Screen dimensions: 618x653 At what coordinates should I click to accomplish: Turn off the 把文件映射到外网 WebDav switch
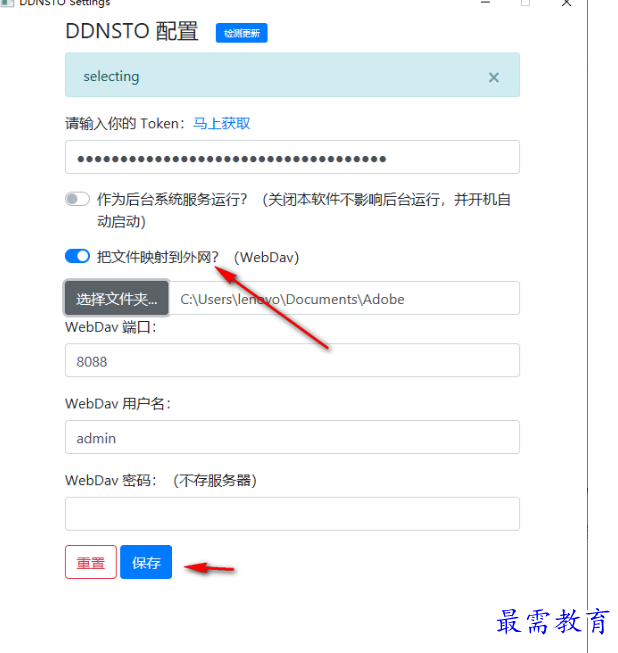(77, 256)
